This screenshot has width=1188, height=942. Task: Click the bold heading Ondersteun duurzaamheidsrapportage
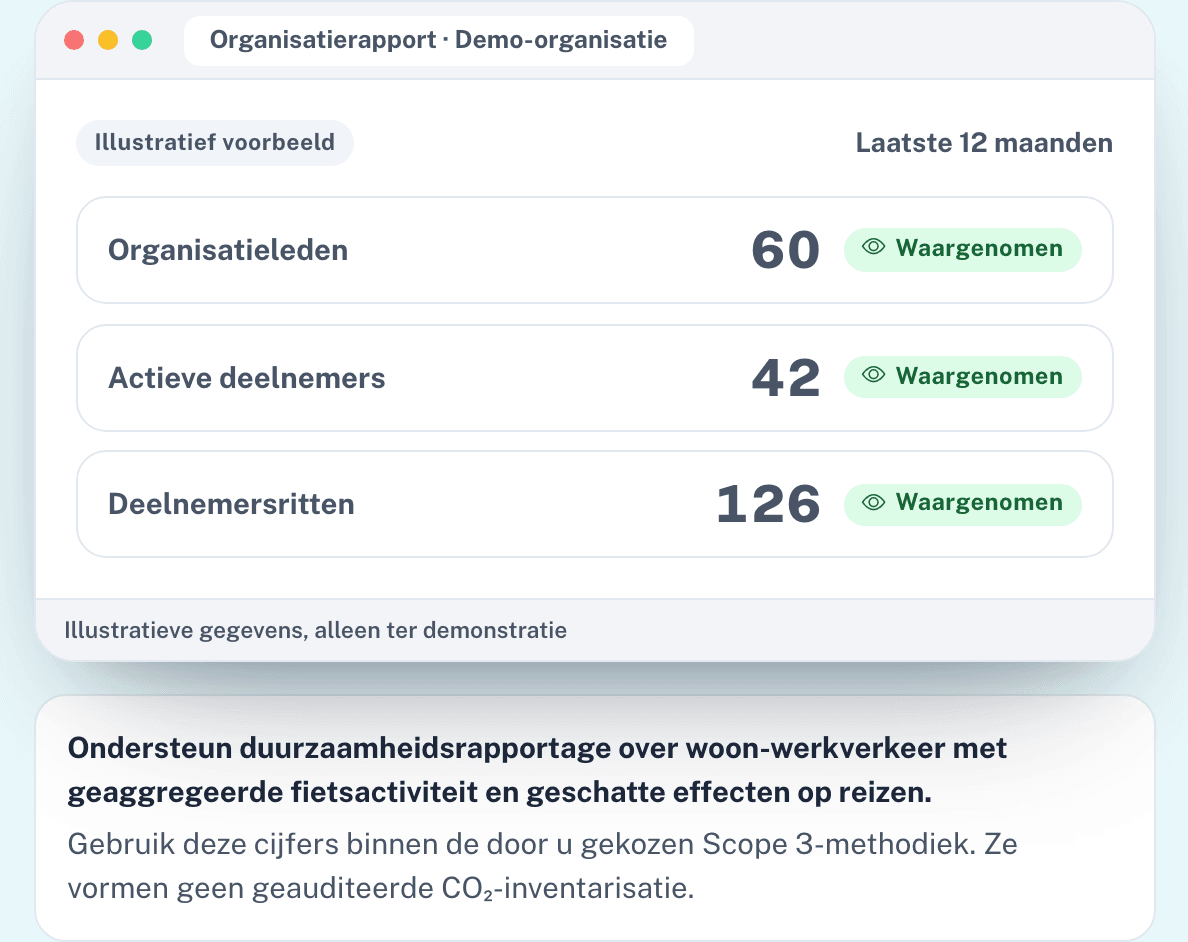537,770
